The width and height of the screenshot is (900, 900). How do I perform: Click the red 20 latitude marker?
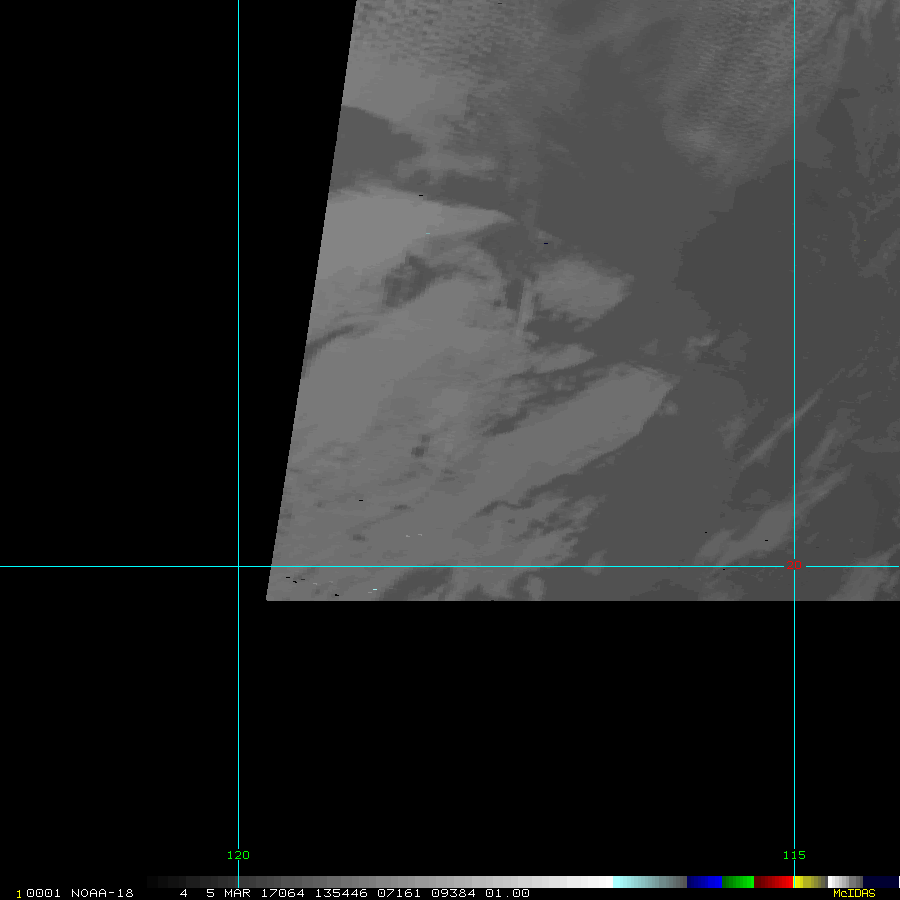(x=795, y=566)
